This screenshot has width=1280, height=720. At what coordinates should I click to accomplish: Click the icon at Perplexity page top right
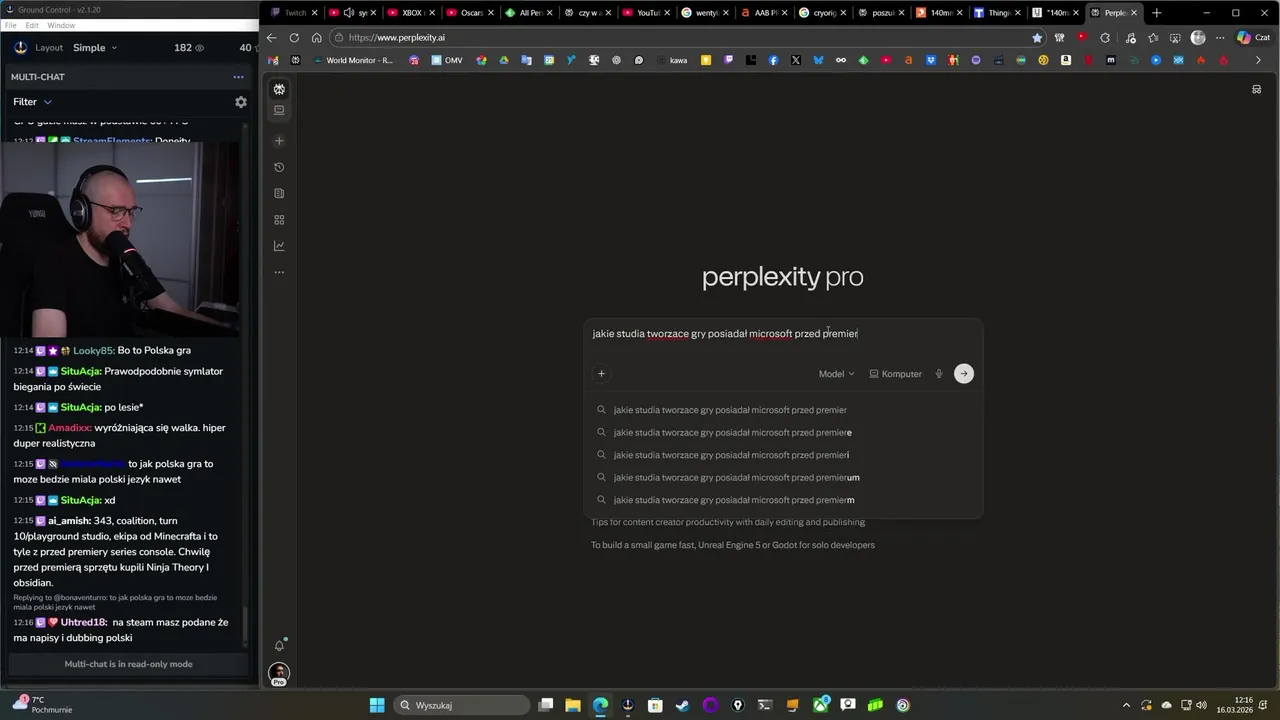[1257, 89]
